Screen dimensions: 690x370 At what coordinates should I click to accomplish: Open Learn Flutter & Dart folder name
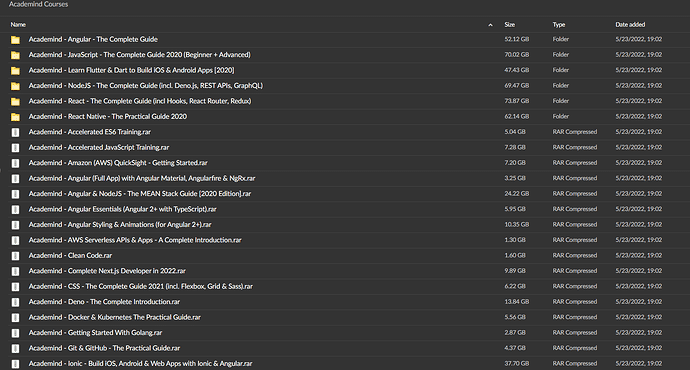[132, 70]
